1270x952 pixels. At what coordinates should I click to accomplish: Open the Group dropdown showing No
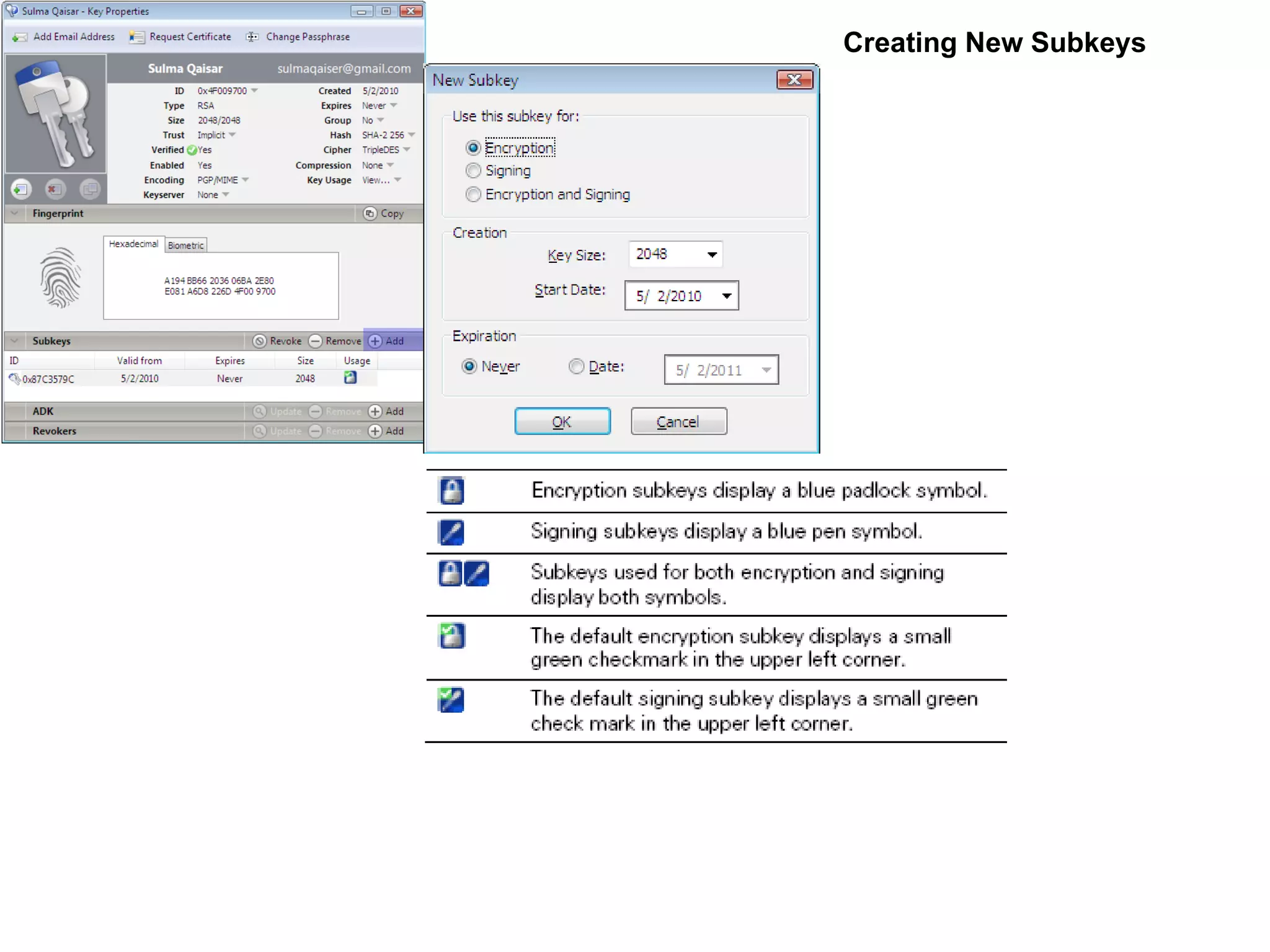pos(380,120)
